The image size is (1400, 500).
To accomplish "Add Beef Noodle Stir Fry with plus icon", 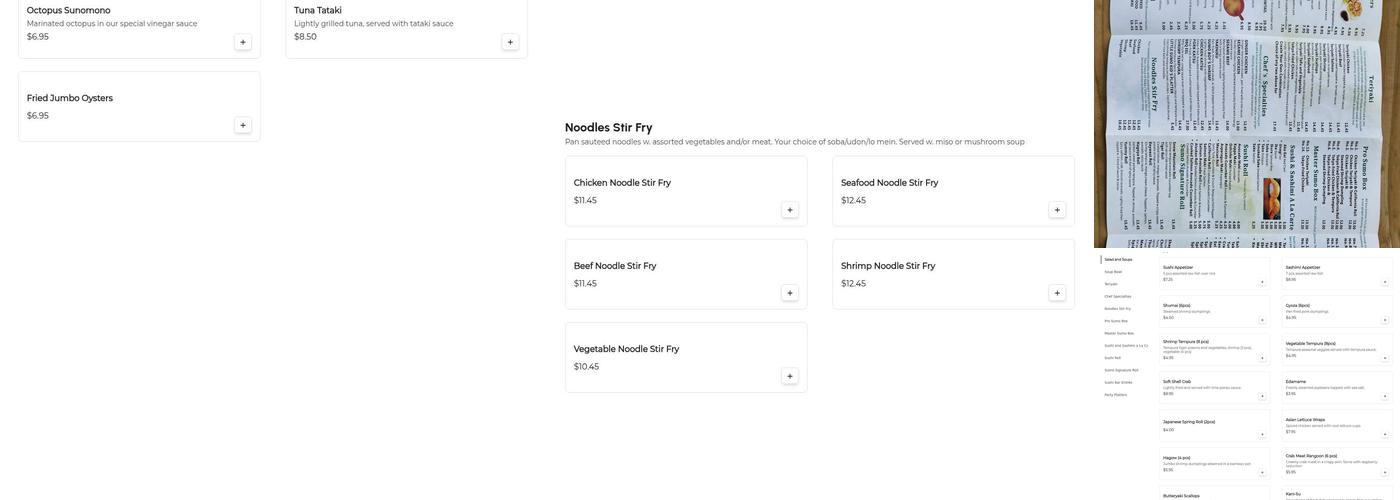I will pos(790,293).
